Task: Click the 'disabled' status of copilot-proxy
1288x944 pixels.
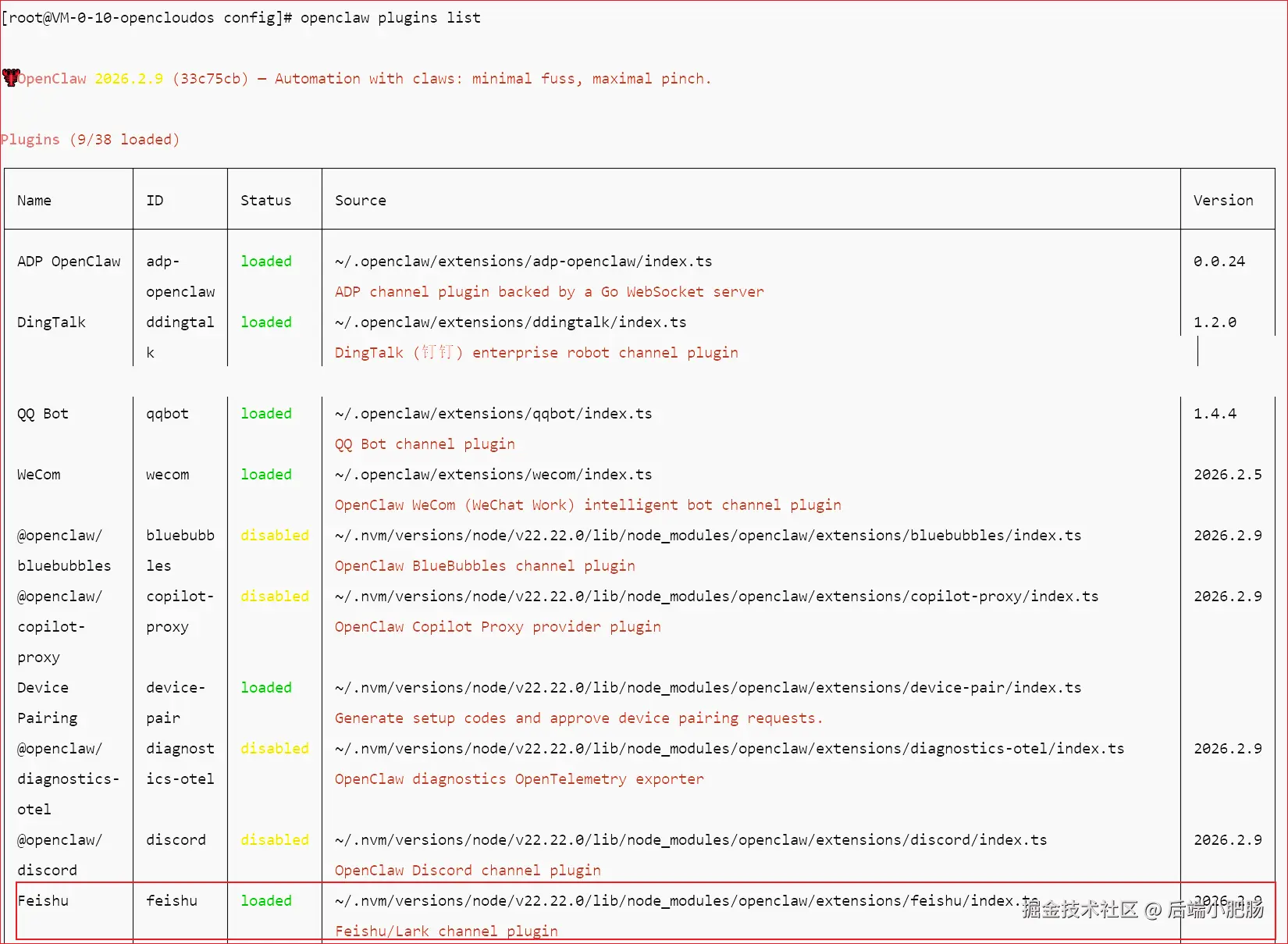Action: 275,597
